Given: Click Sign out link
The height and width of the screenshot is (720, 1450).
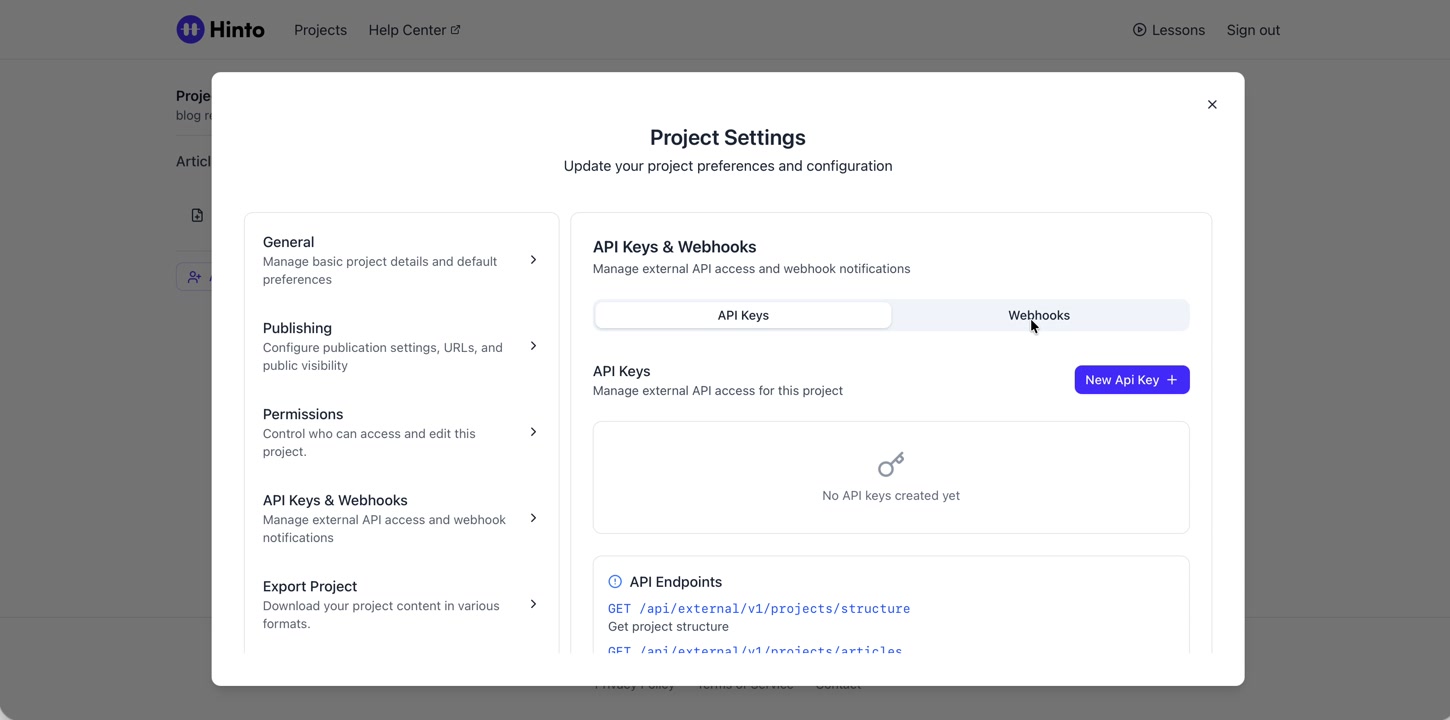Looking at the screenshot, I should tap(1253, 30).
